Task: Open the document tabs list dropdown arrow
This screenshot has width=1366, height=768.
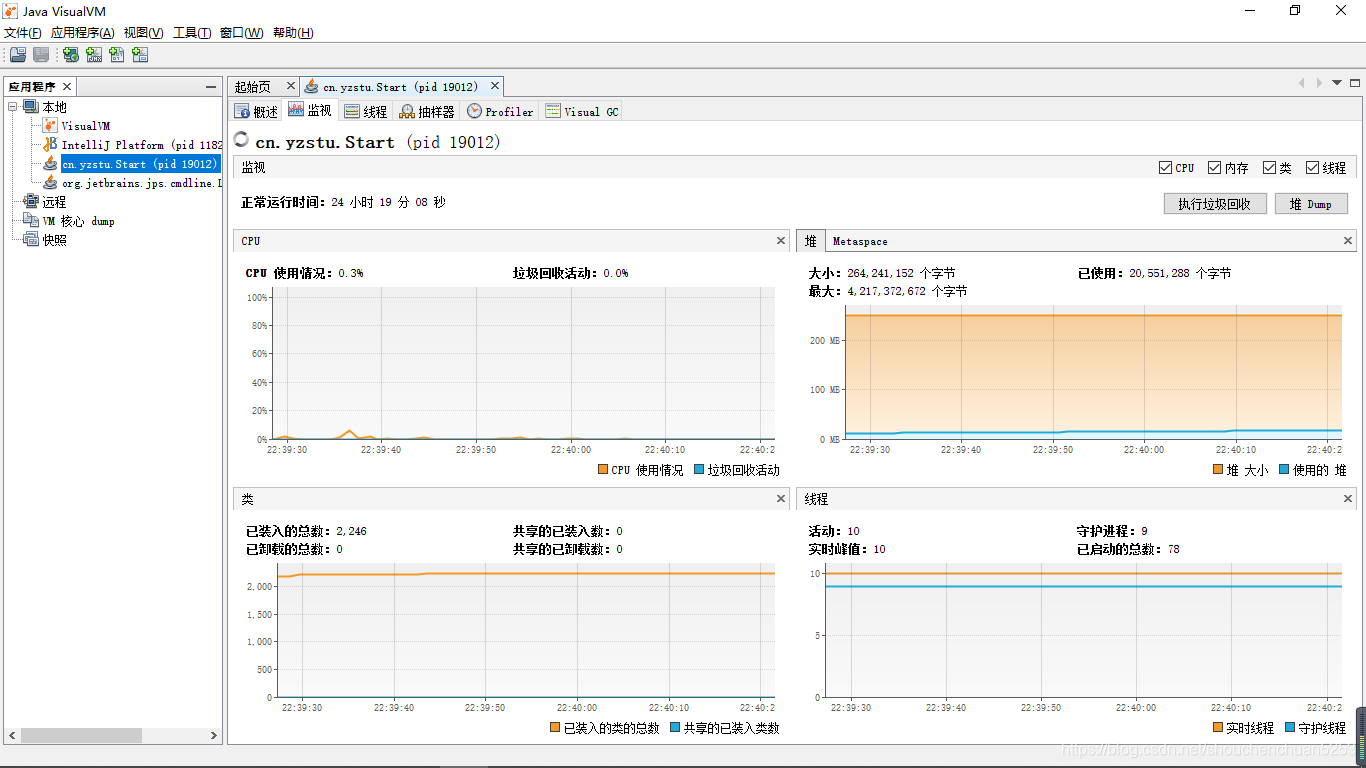Action: pyautogui.click(x=1337, y=83)
